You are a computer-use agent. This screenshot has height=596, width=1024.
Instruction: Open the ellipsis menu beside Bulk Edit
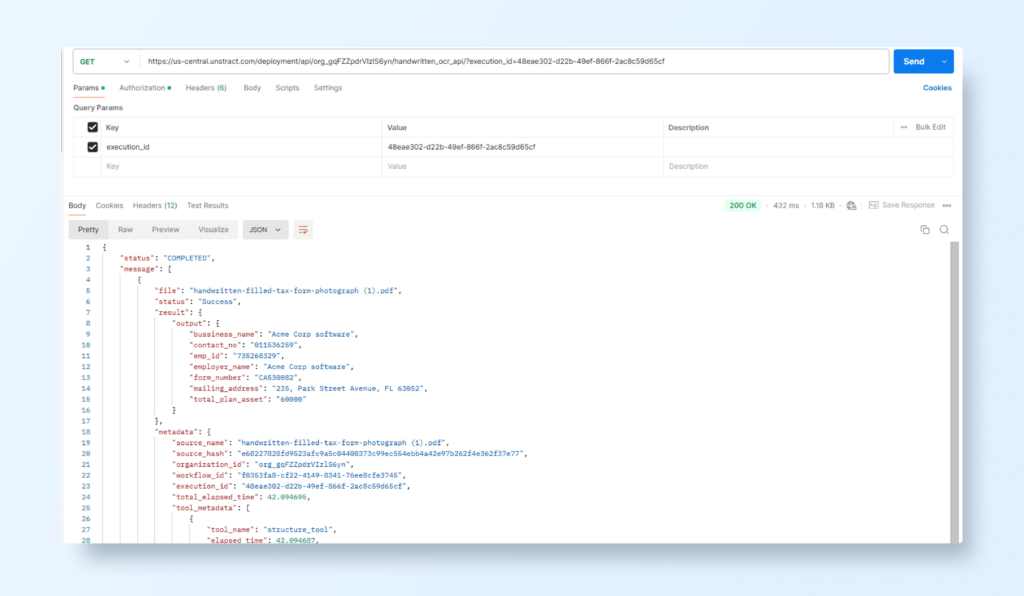(x=904, y=128)
